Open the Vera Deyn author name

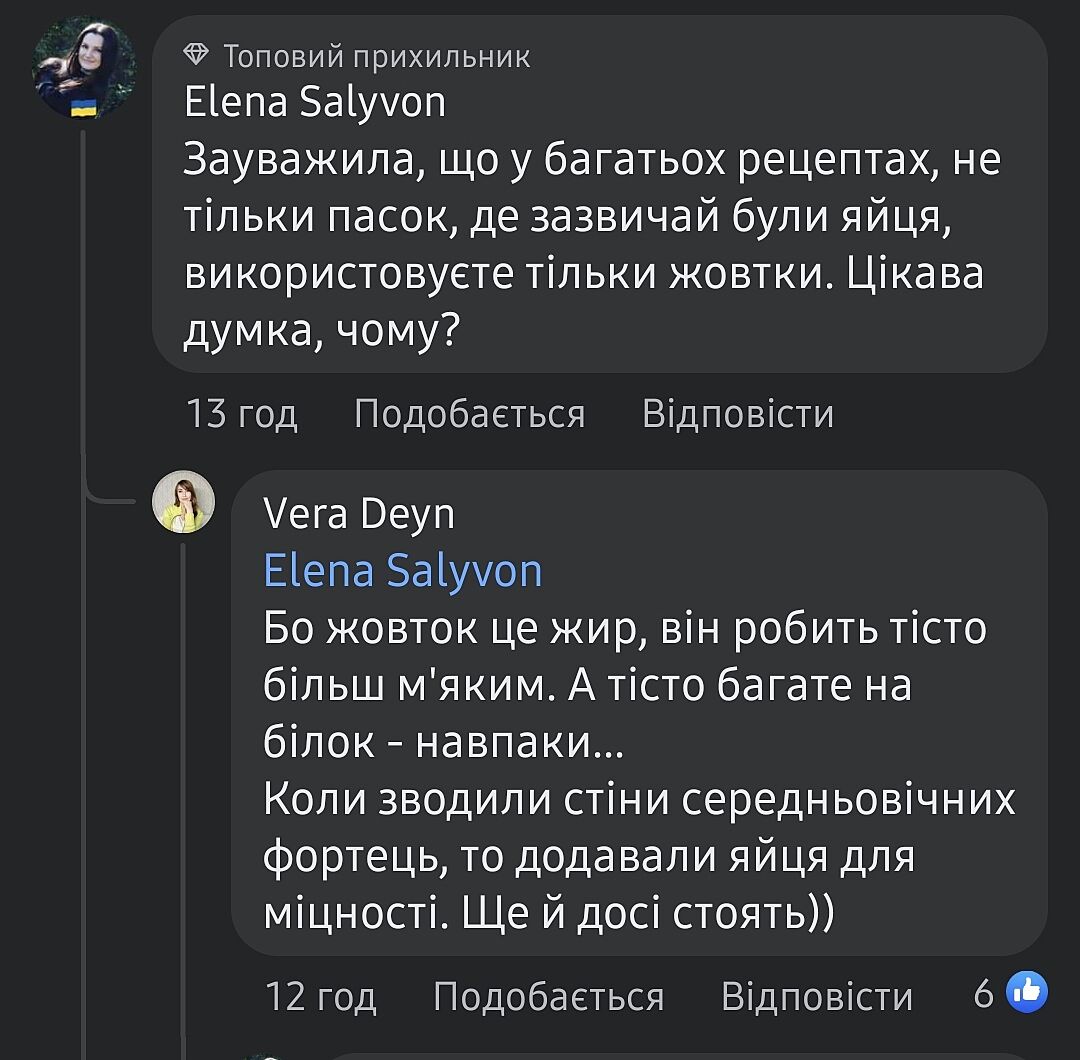click(359, 514)
